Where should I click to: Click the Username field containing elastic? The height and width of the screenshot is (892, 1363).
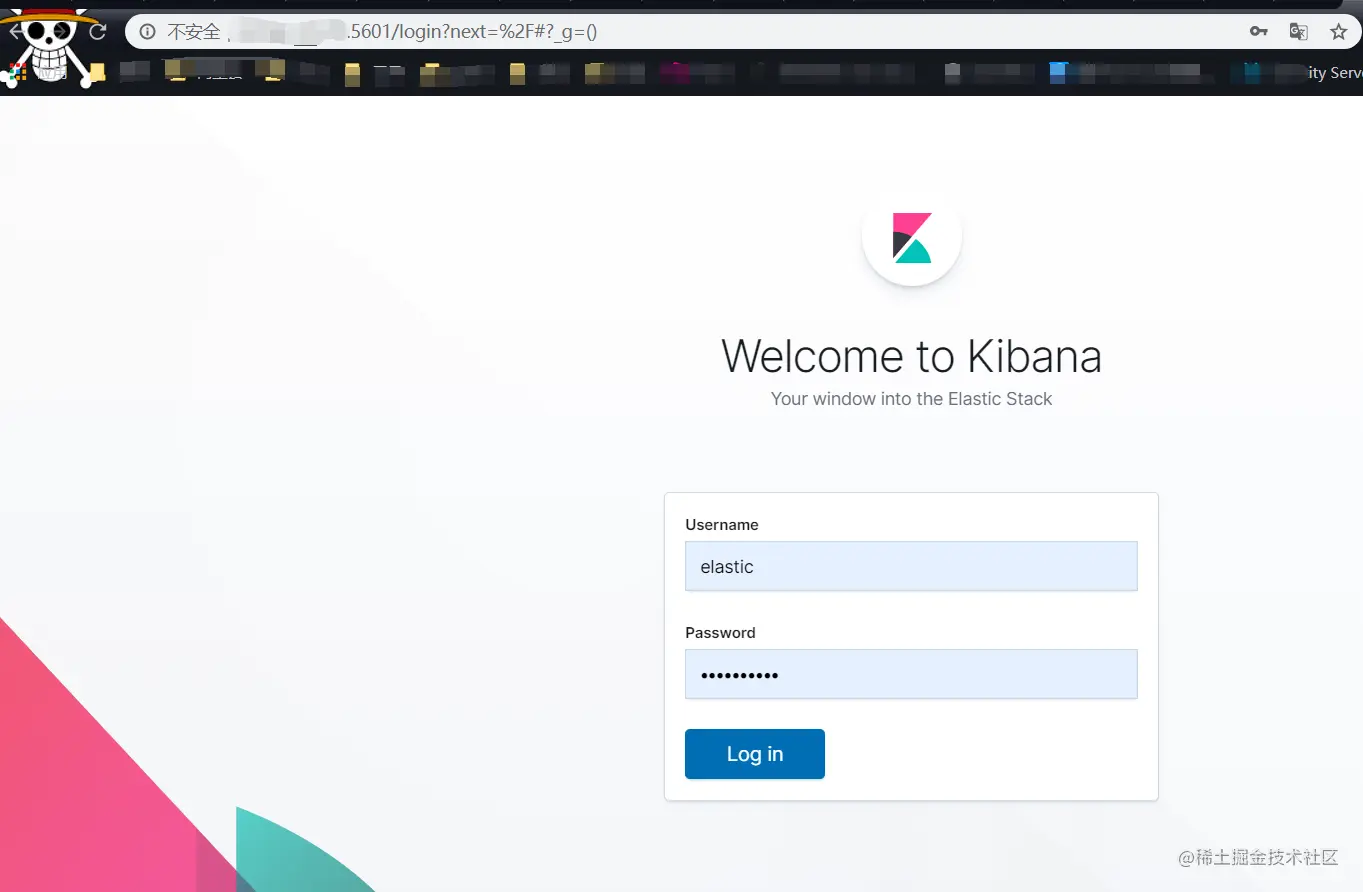pos(911,566)
